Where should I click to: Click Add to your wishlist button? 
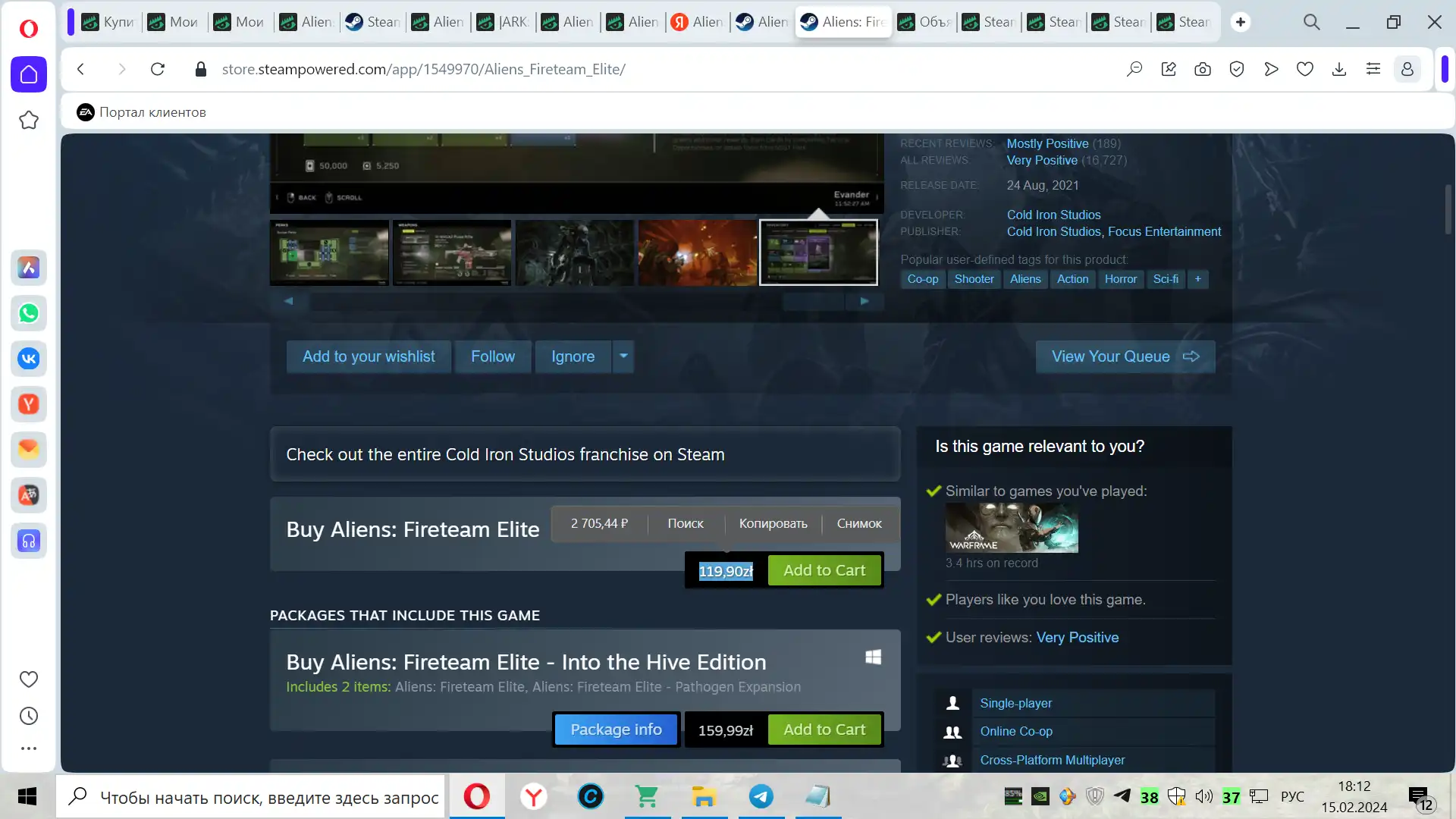(x=369, y=356)
